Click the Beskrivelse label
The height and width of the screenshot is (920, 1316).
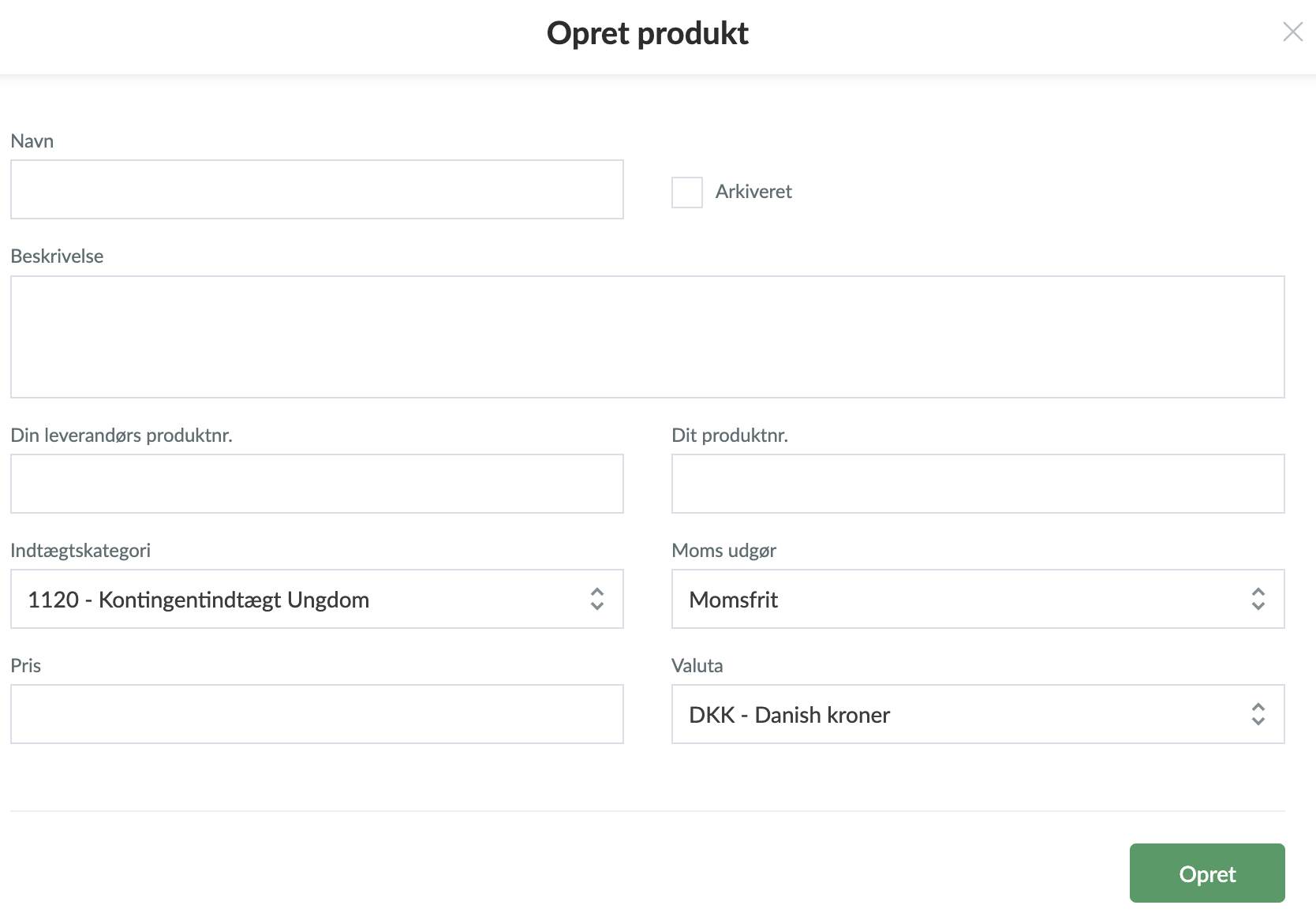[57, 256]
